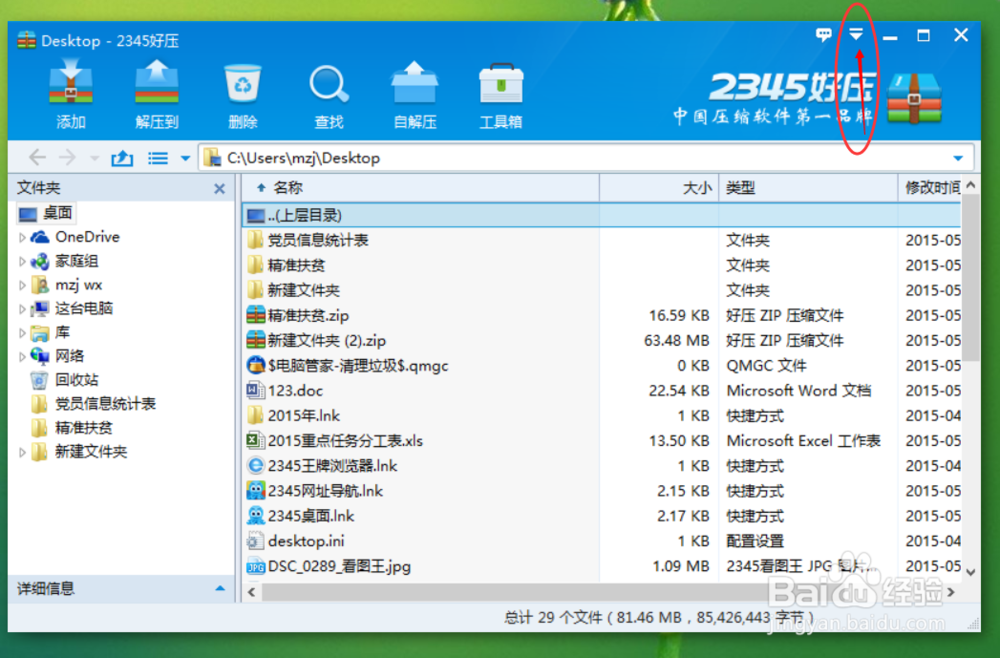Viewport: 1000px width, 658px height.
Task: Expand the address bar history dropdown
Action: (x=958, y=158)
